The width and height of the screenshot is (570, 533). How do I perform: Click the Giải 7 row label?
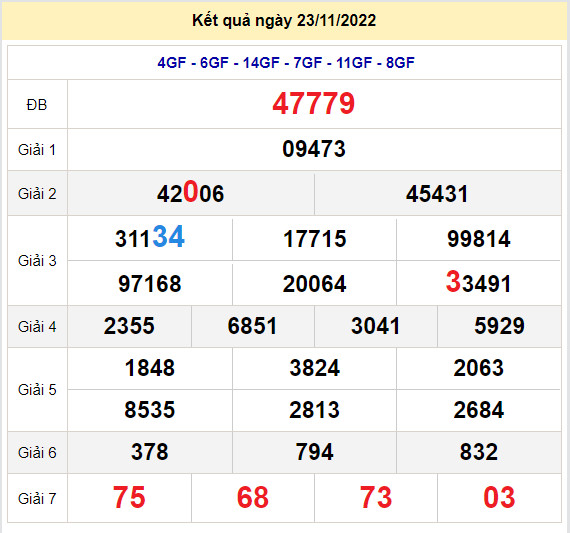[x=37, y=498]
